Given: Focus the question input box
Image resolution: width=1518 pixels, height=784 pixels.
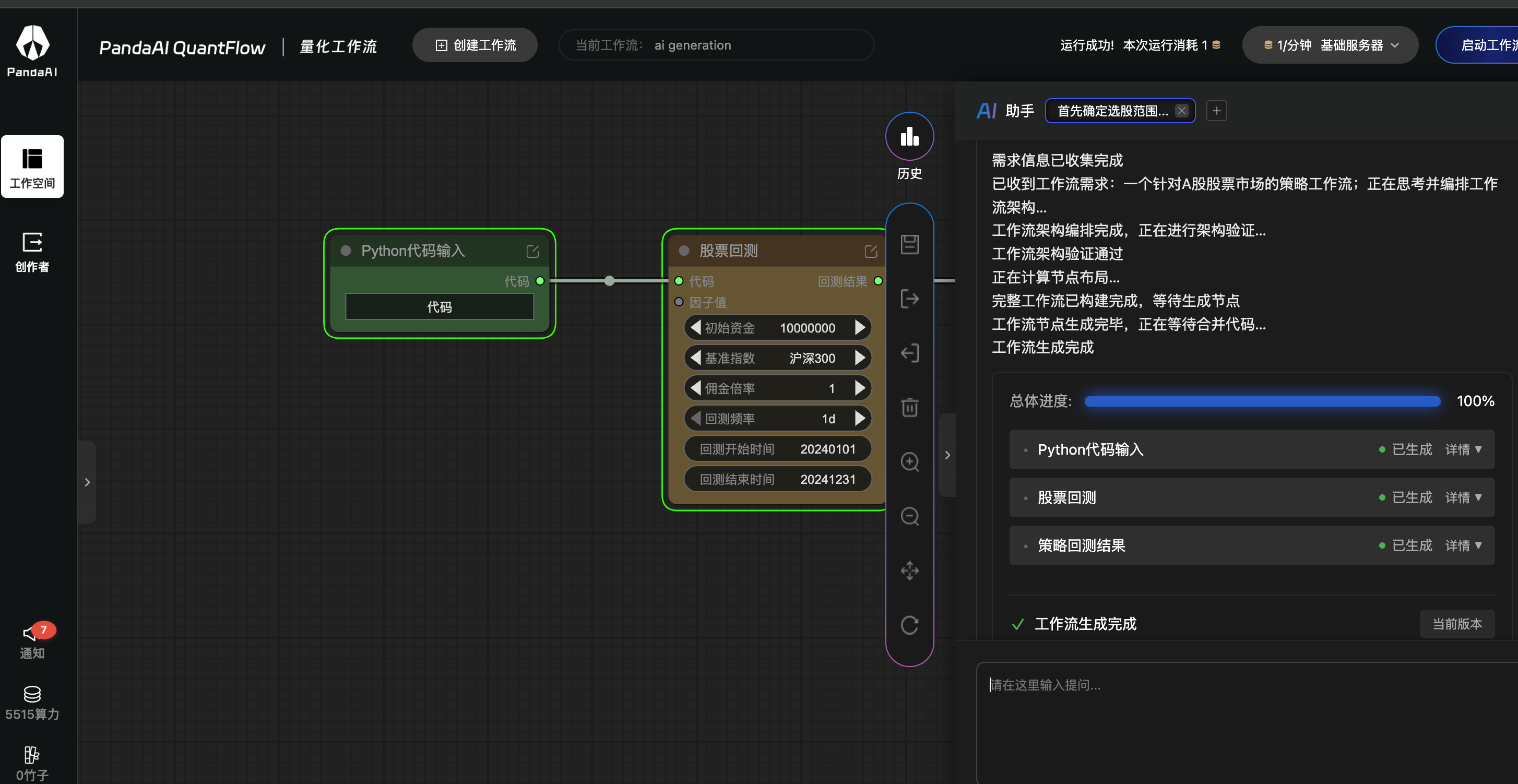Looking at the screenshot, I should pos(1247,723).
